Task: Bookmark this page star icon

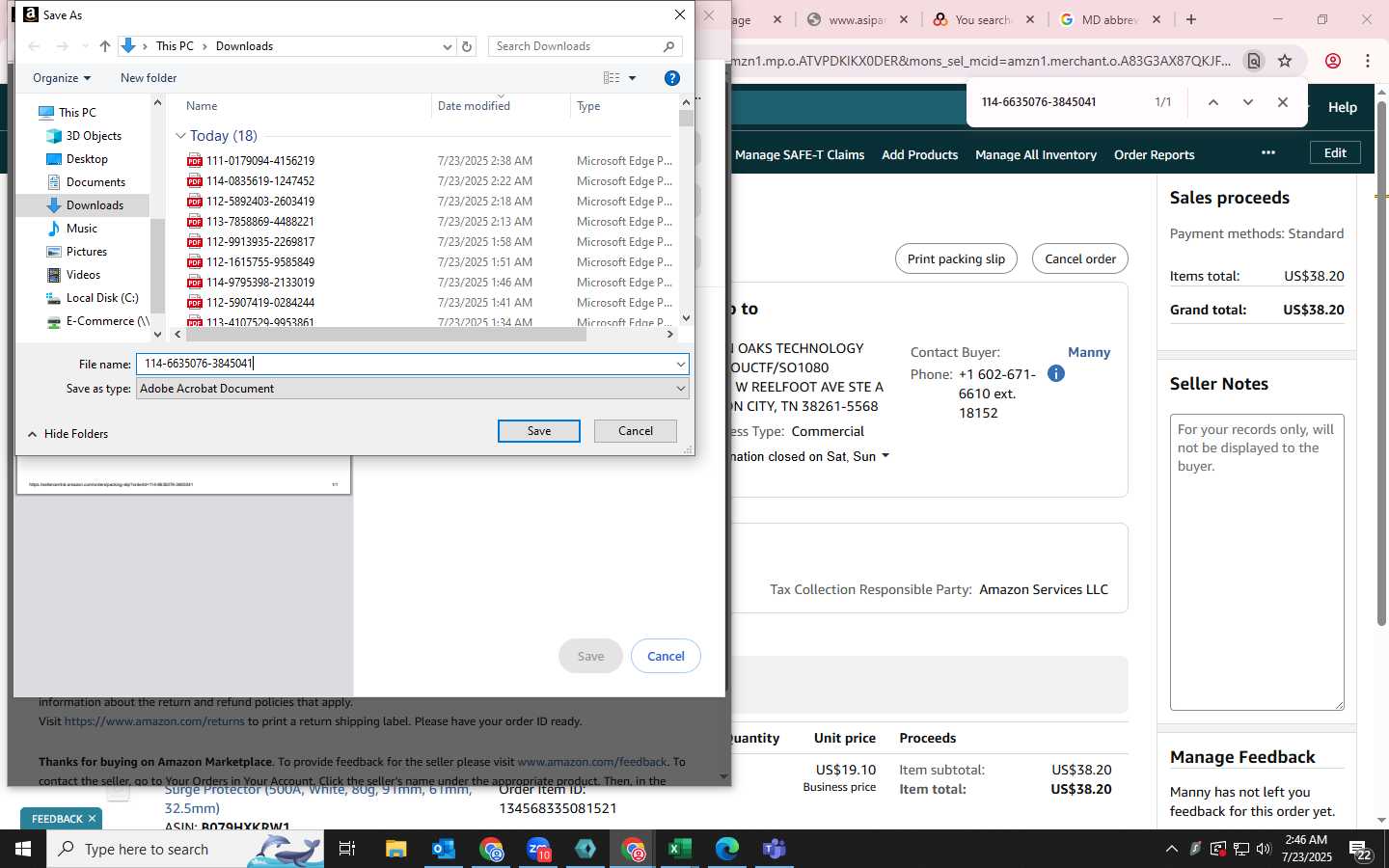Action: pos(1285,61)
